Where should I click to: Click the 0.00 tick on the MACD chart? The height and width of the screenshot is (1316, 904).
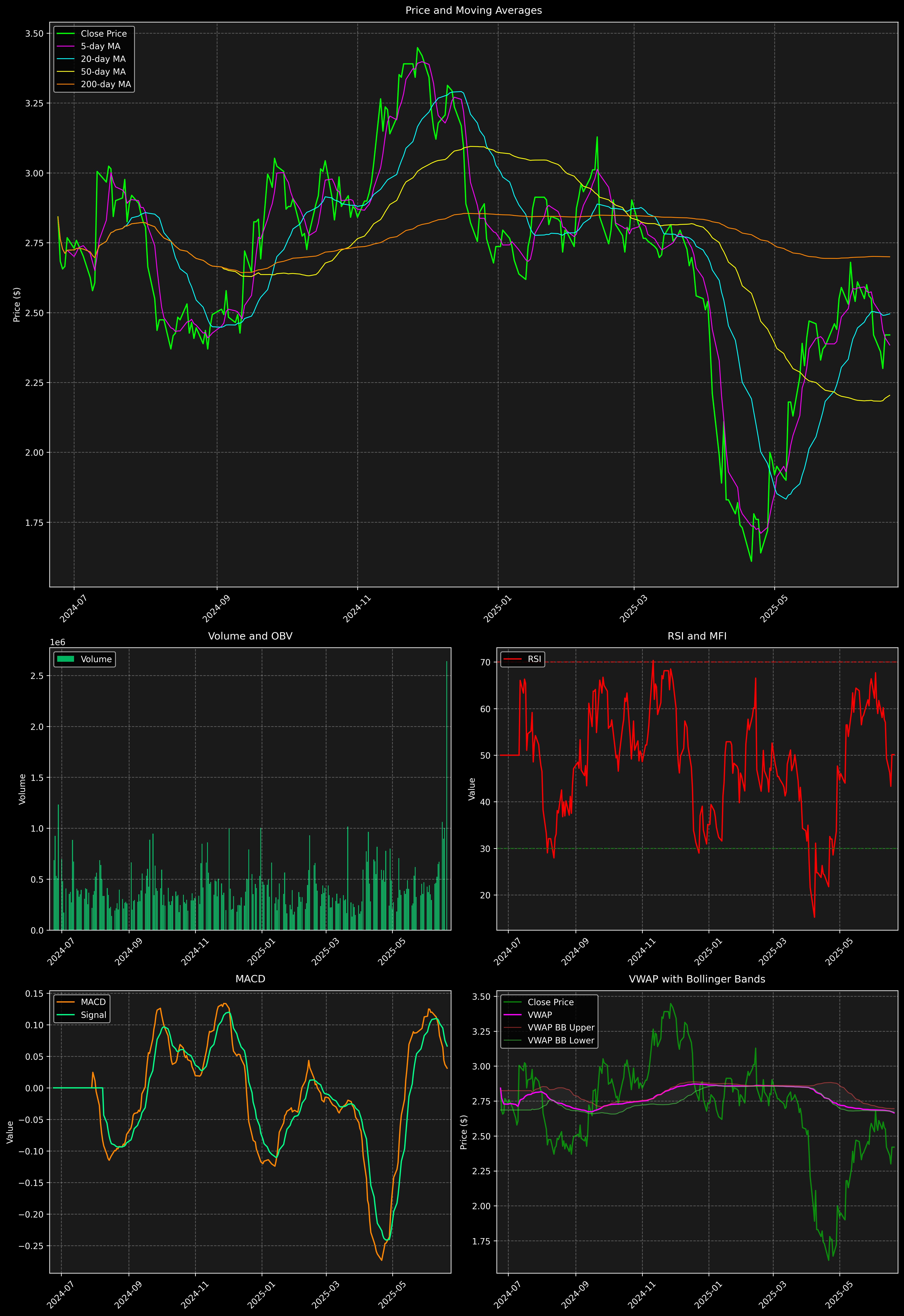(x=35, y=1088)
